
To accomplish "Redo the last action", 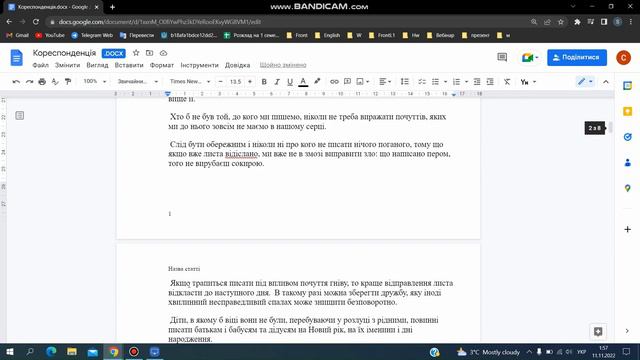I will pos(29,82).
